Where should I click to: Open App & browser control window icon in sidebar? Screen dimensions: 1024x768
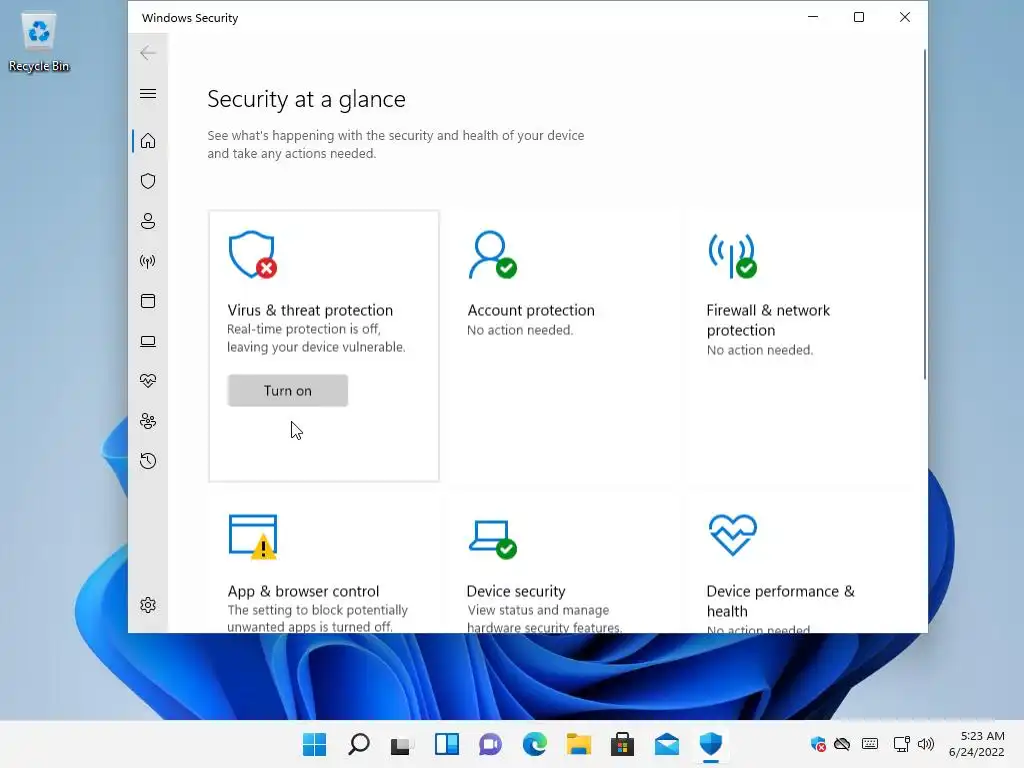(148, 301)
